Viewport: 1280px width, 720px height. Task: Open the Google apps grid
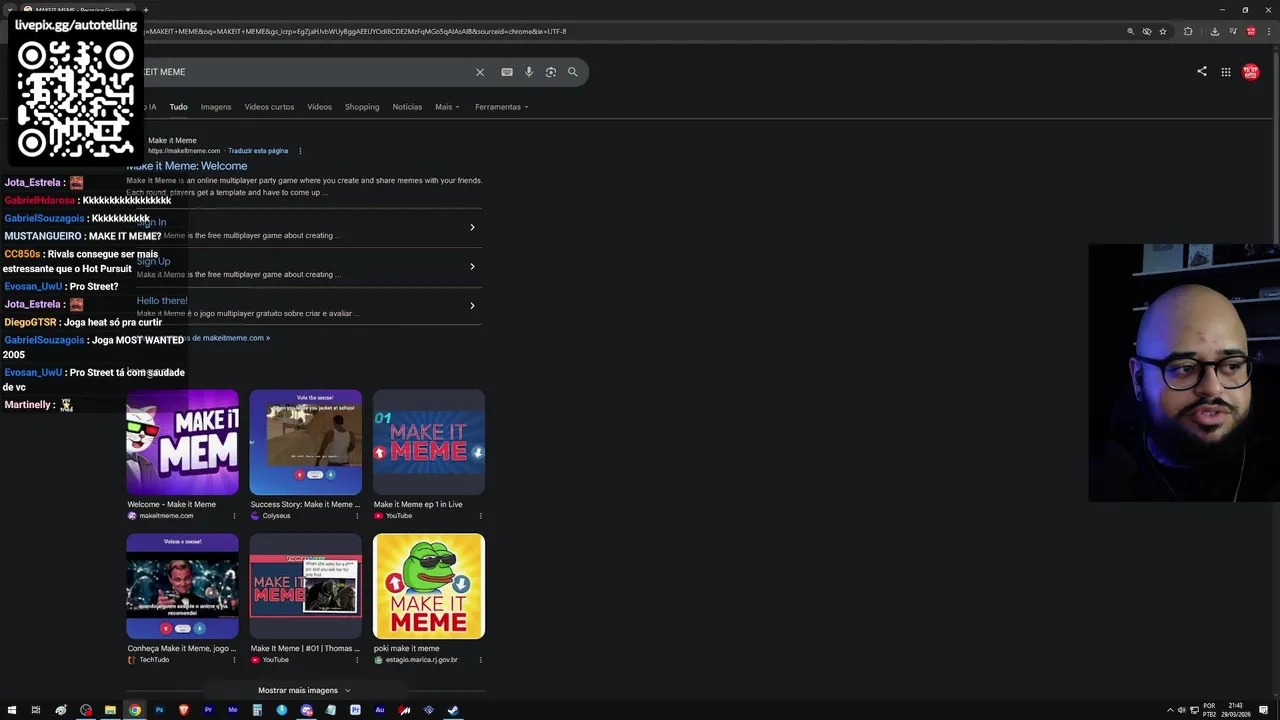tap(1226, 72)
